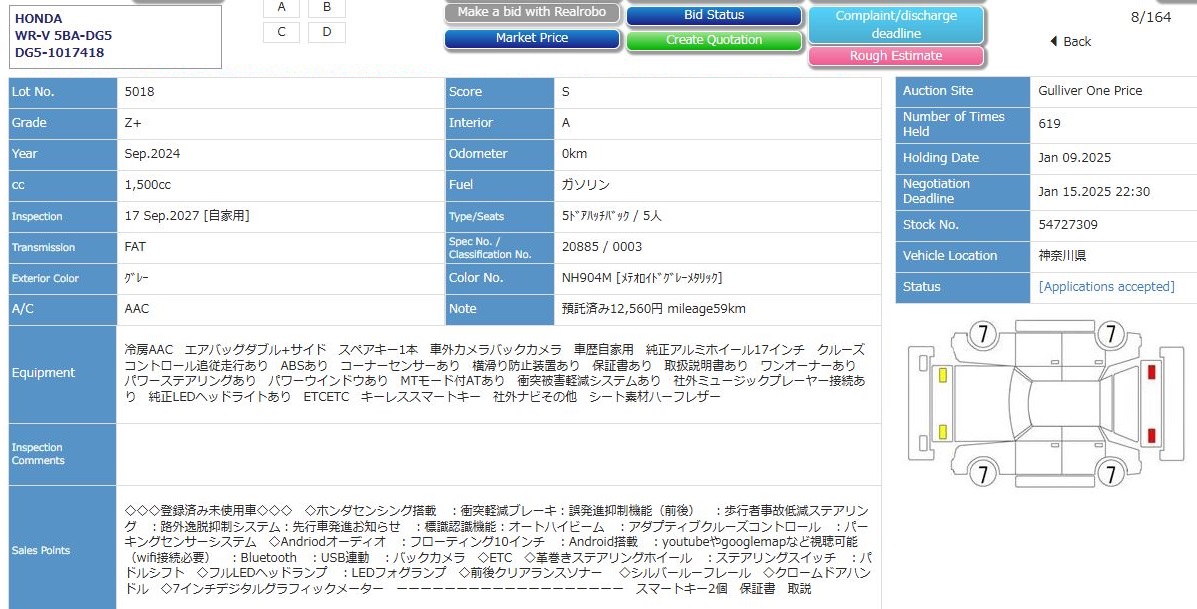
Task: Select the B image box
Action: point(327,8)
